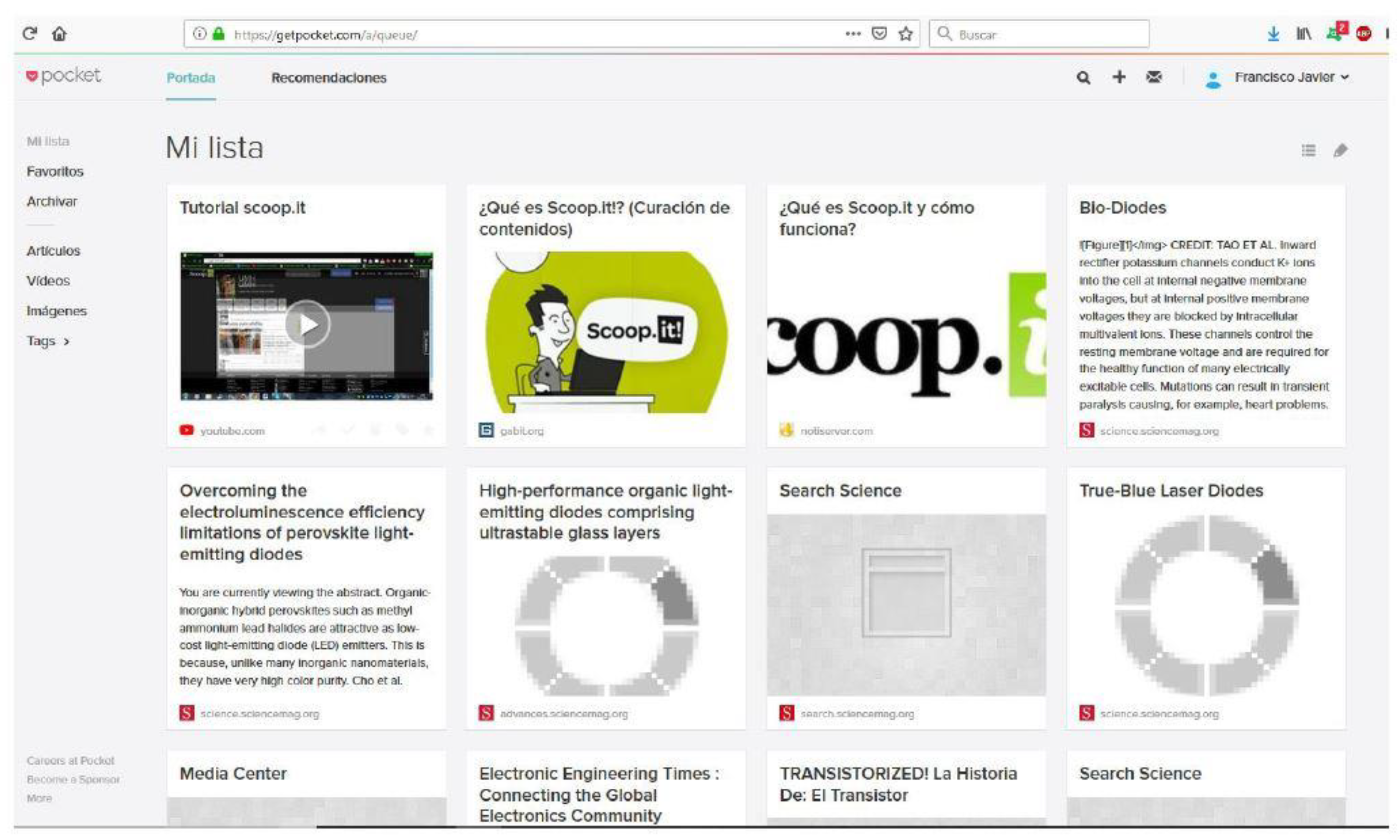Click the browser downloads arrow icon
1400x840 pixels.
click(x=1273, y=34)
